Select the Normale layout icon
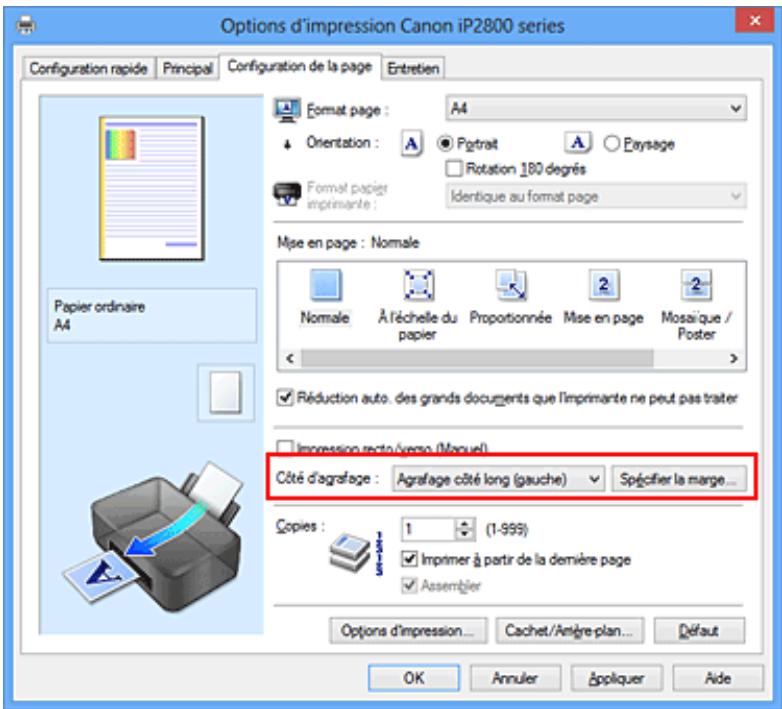Image resolution: width=782 pixels, height=709 pixels. pyautogui.click(x=326, y=285)
